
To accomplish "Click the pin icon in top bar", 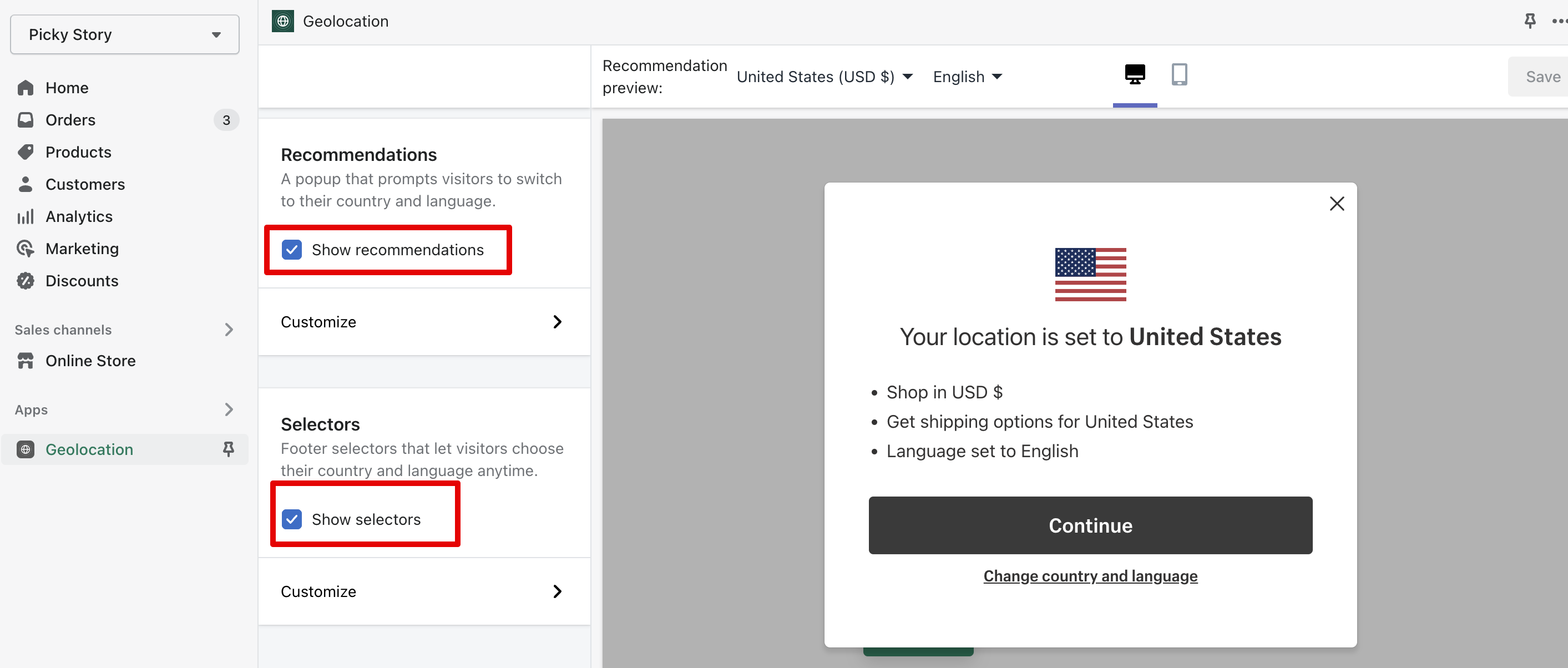I will coord(1530,21).
